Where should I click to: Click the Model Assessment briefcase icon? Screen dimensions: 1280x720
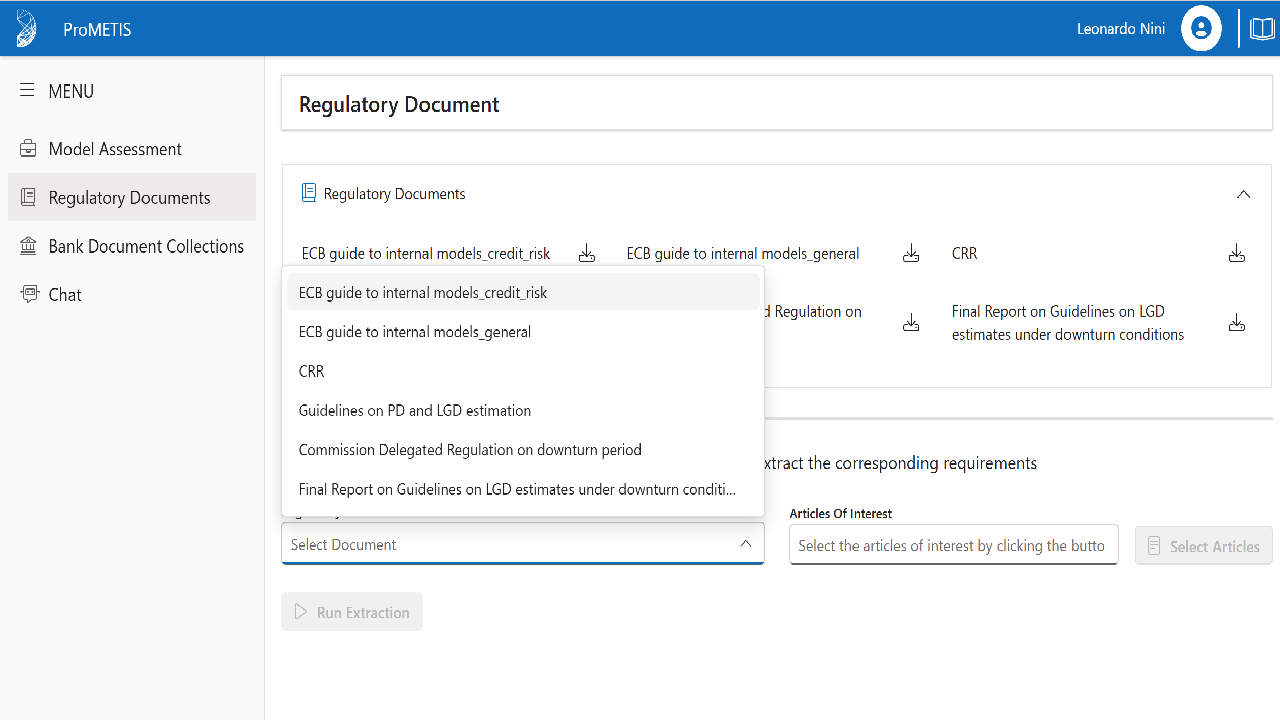pos(28,149)
